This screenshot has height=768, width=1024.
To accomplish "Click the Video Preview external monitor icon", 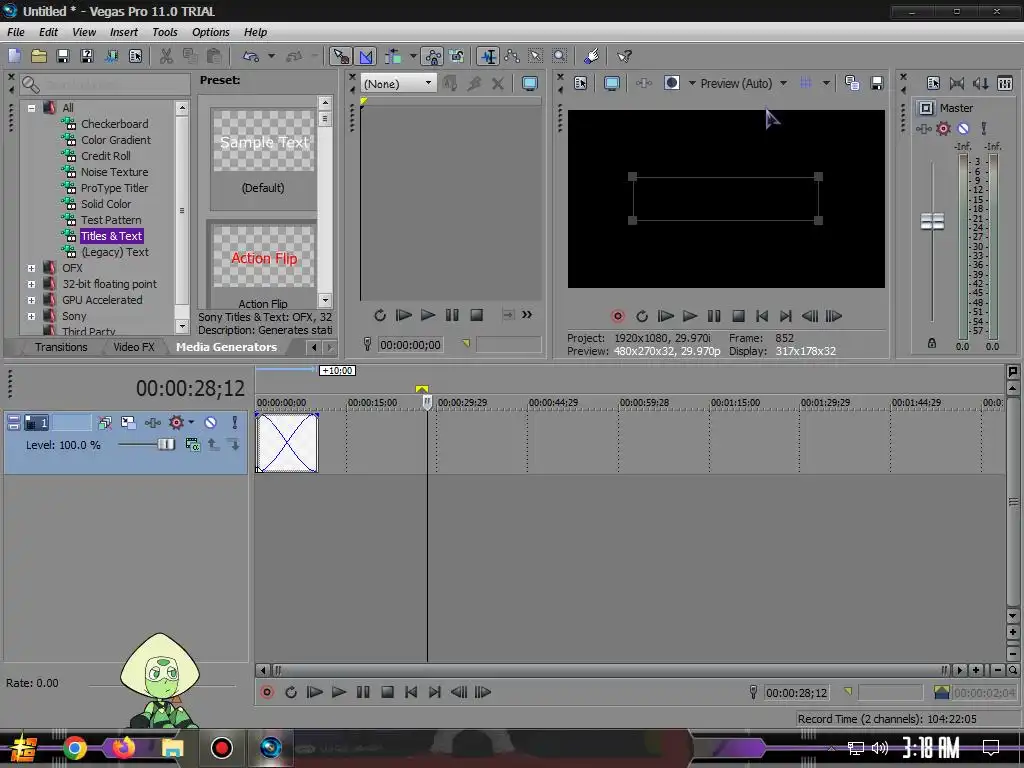I will 612,83.
